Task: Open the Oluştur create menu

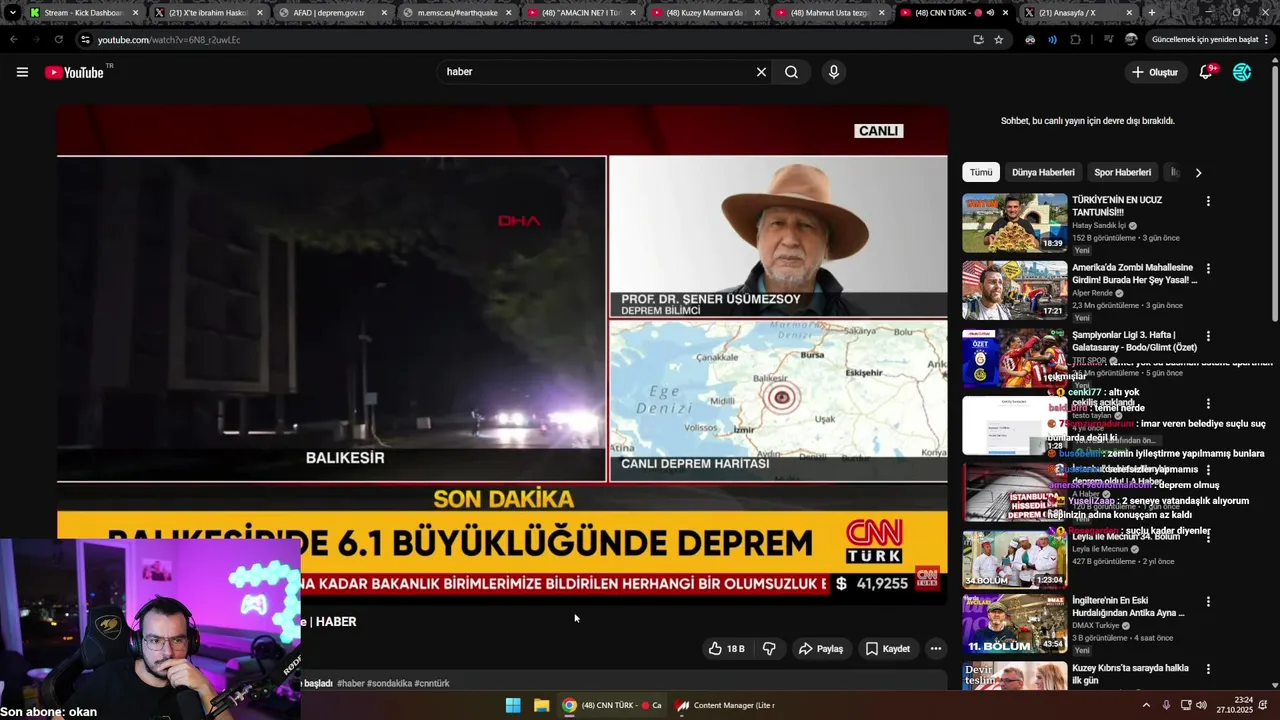Action: [1155, 72]
